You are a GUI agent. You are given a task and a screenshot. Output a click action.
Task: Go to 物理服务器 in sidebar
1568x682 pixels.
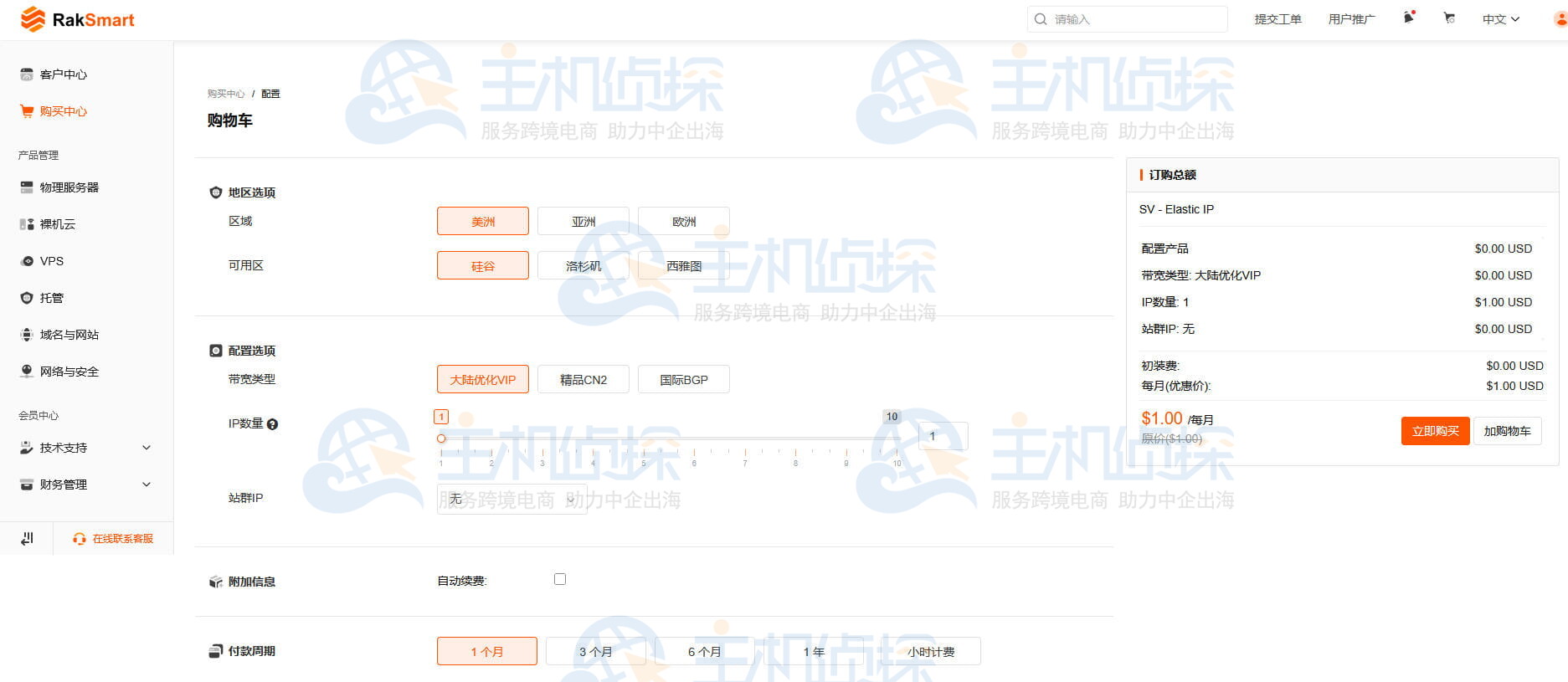pyautogui.click(x=69, y=187)
